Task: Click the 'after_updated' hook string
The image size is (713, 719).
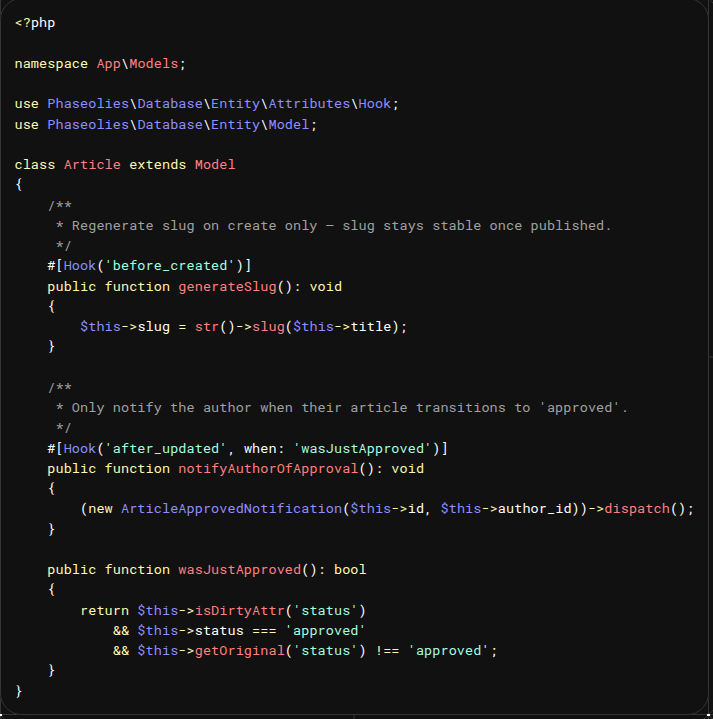Action: point(166,448)
